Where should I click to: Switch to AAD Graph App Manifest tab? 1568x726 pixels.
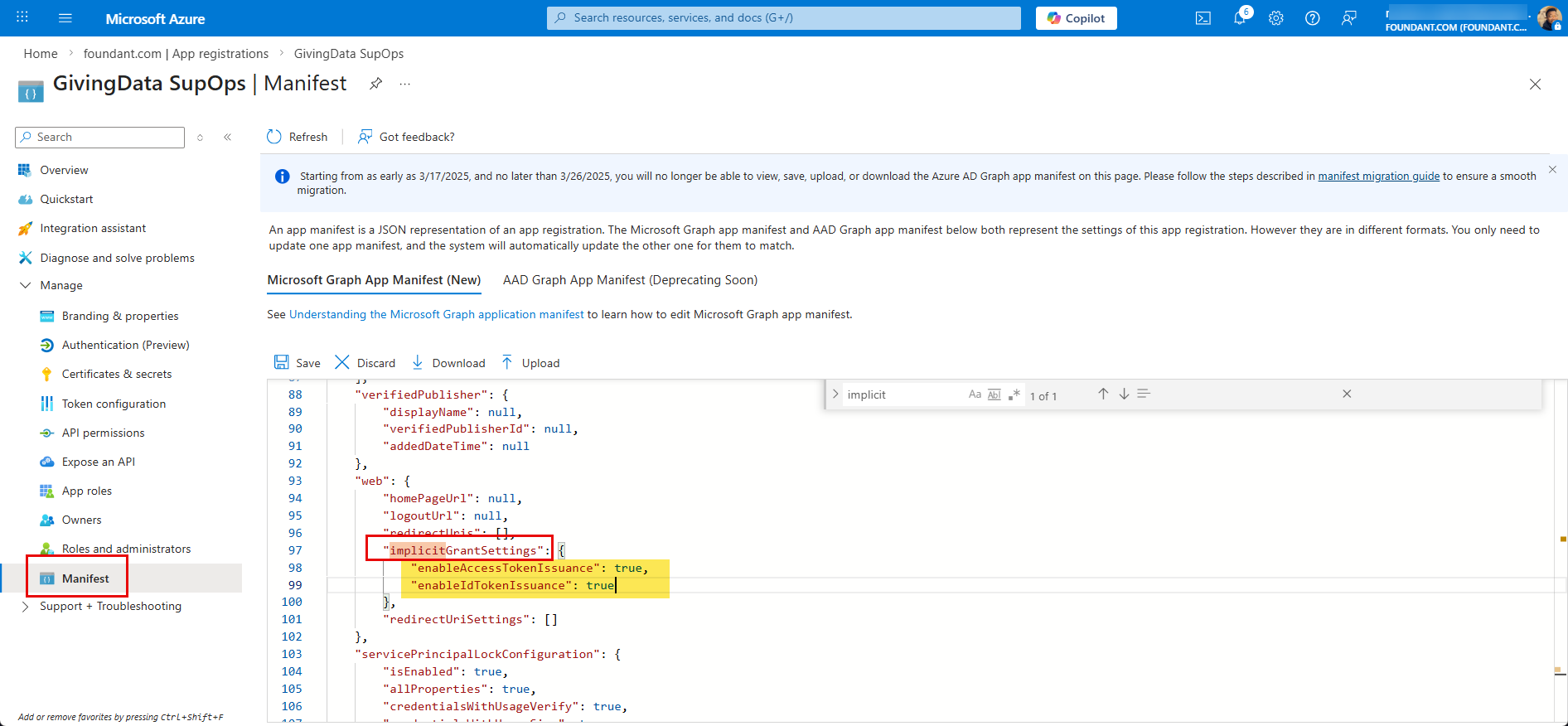click(630, 280)
